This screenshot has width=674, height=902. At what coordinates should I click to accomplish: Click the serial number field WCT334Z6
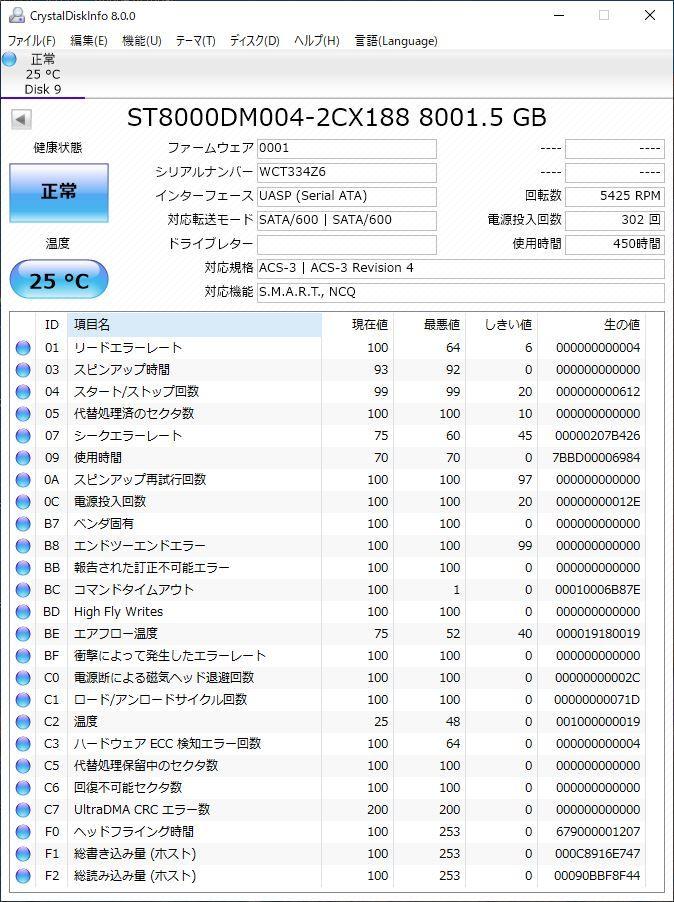tap(347, 173)
